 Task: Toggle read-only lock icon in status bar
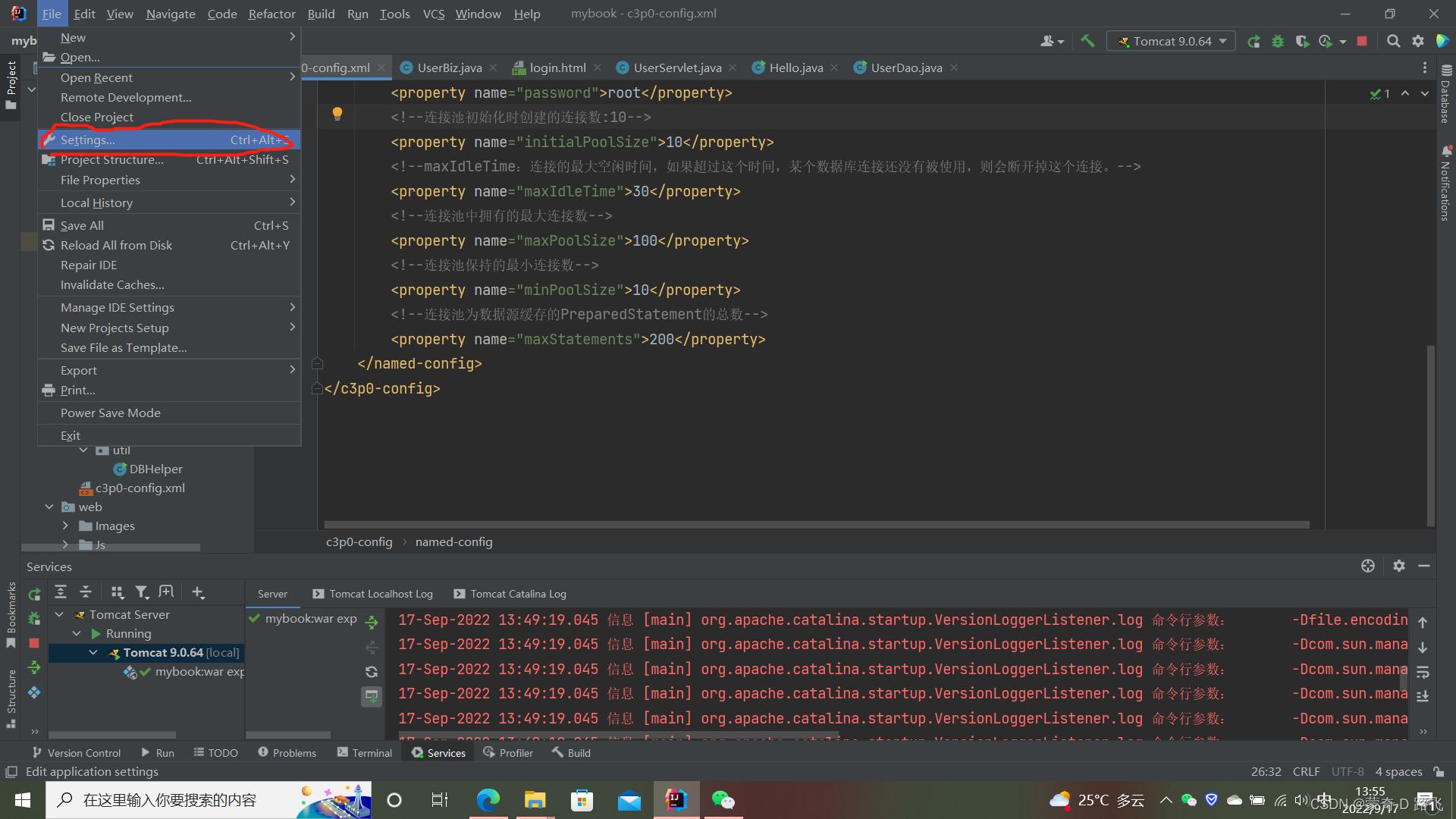pos(1439,771)
